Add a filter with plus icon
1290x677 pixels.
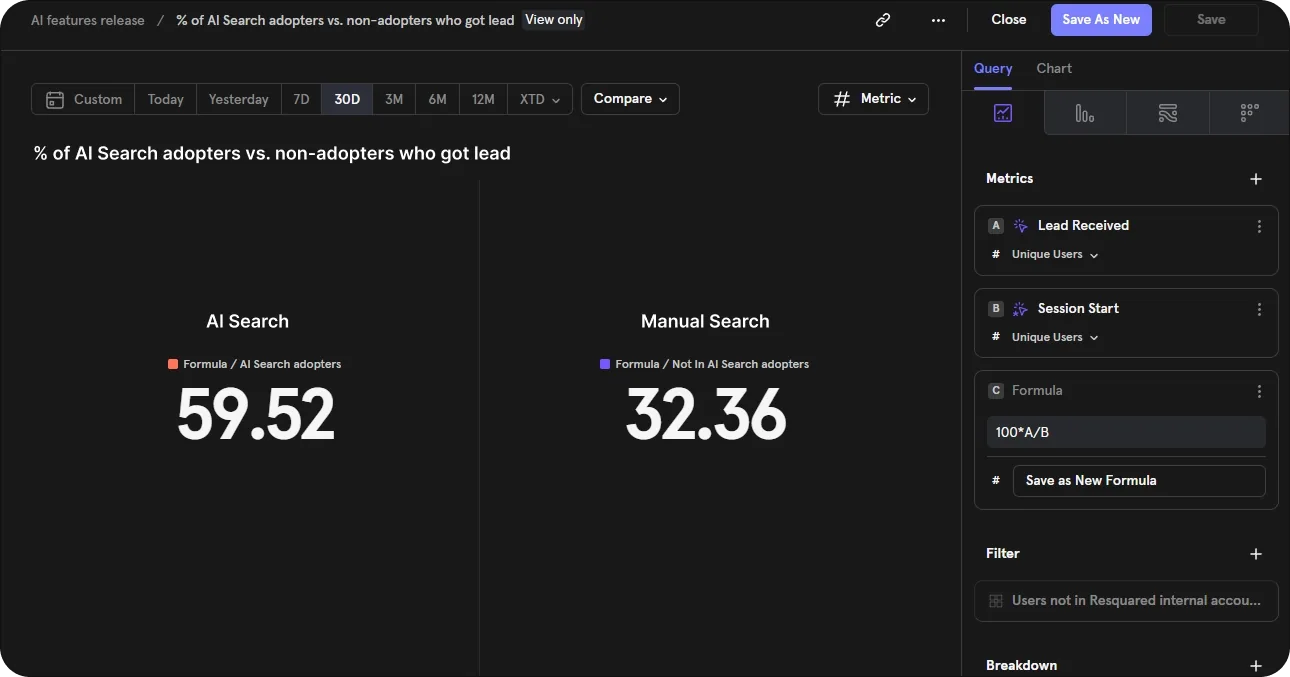tap(1256, 554)
